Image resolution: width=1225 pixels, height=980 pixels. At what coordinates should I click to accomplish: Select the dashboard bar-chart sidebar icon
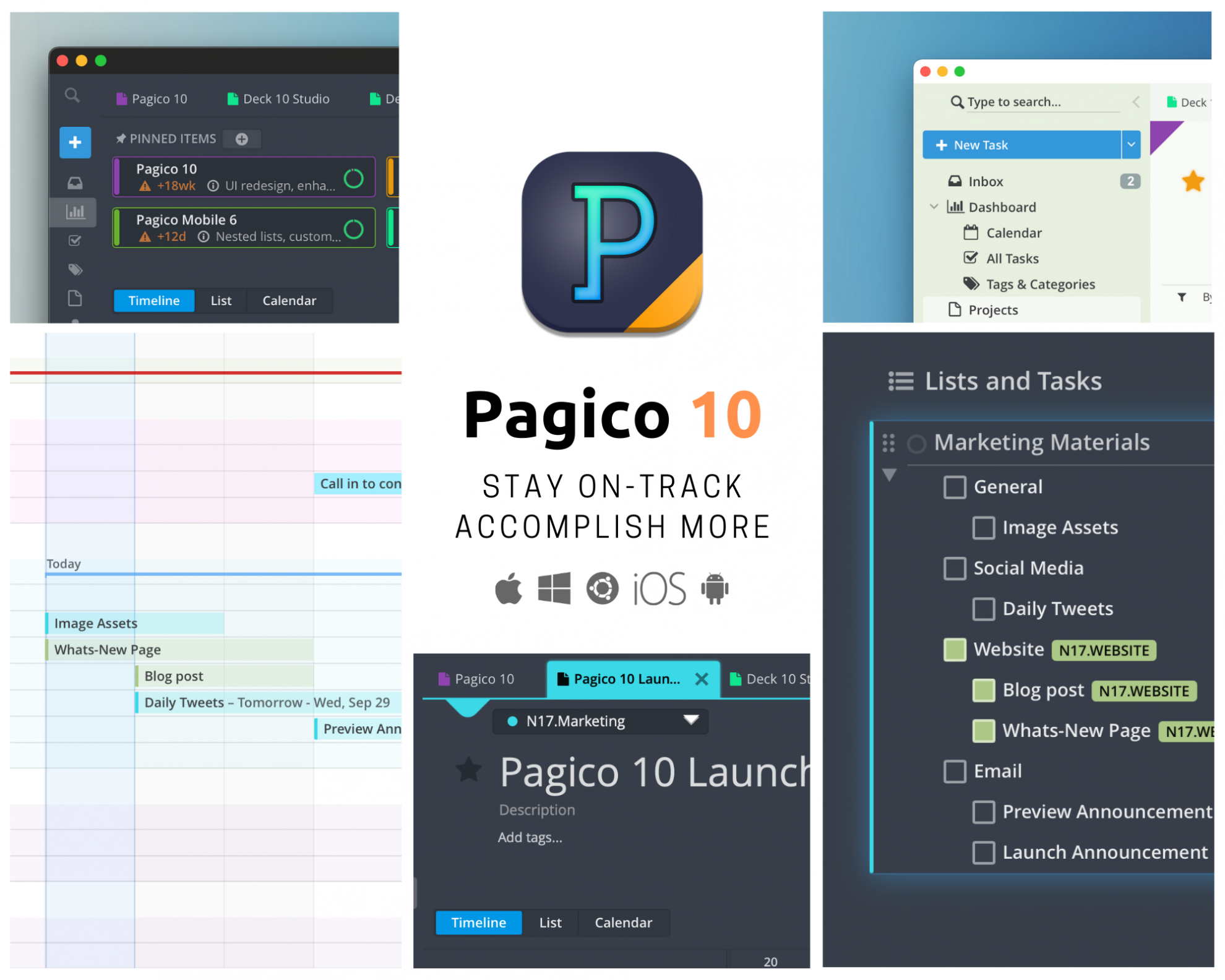coord(75,212)
